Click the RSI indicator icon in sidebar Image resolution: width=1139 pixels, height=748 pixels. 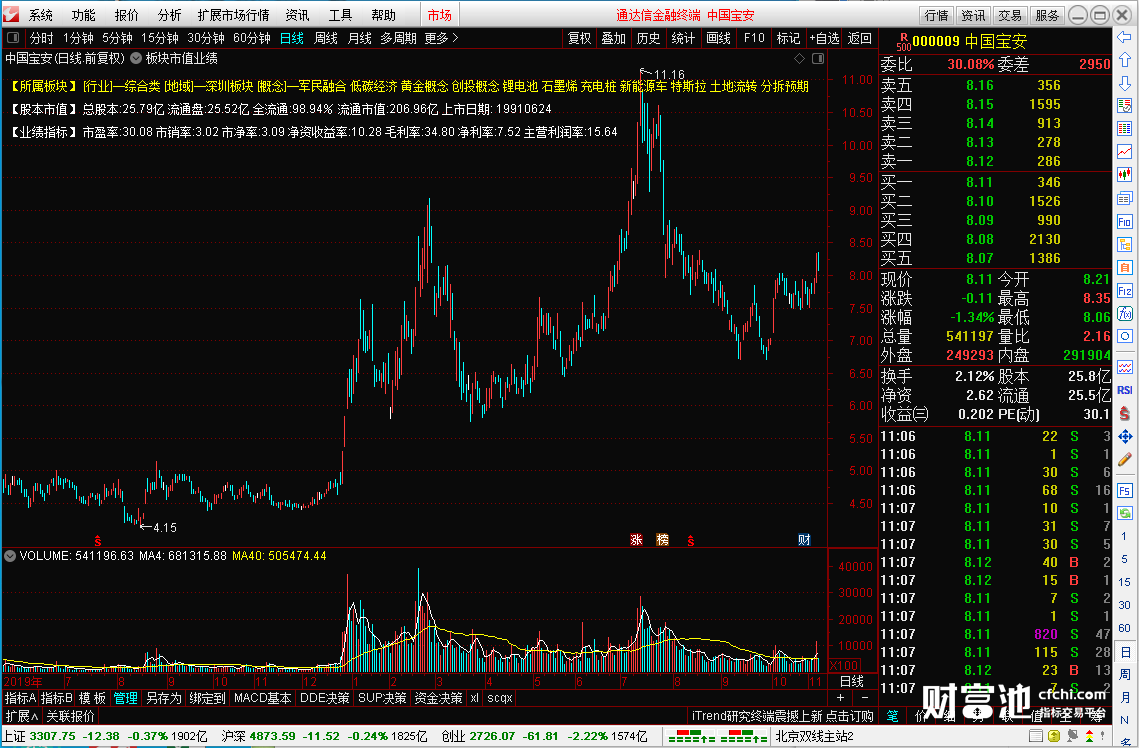point(1124,390)
